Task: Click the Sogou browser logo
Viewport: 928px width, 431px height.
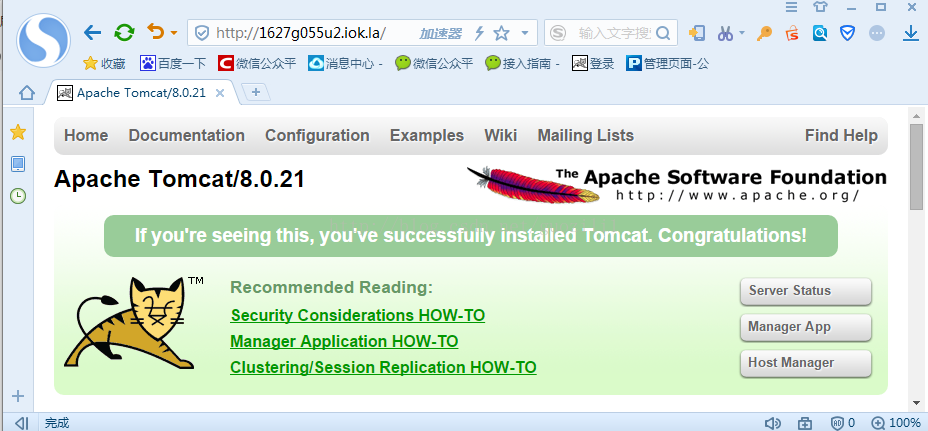Action: tap(43, 40)
